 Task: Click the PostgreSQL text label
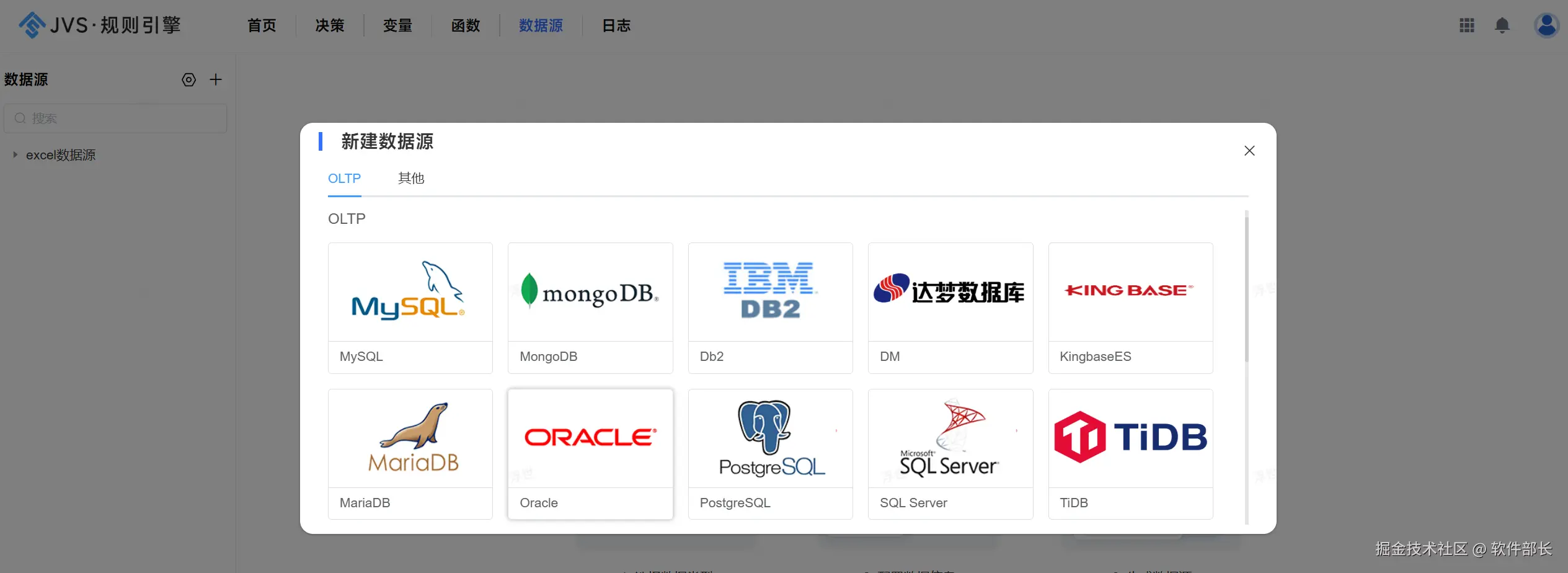735,503
